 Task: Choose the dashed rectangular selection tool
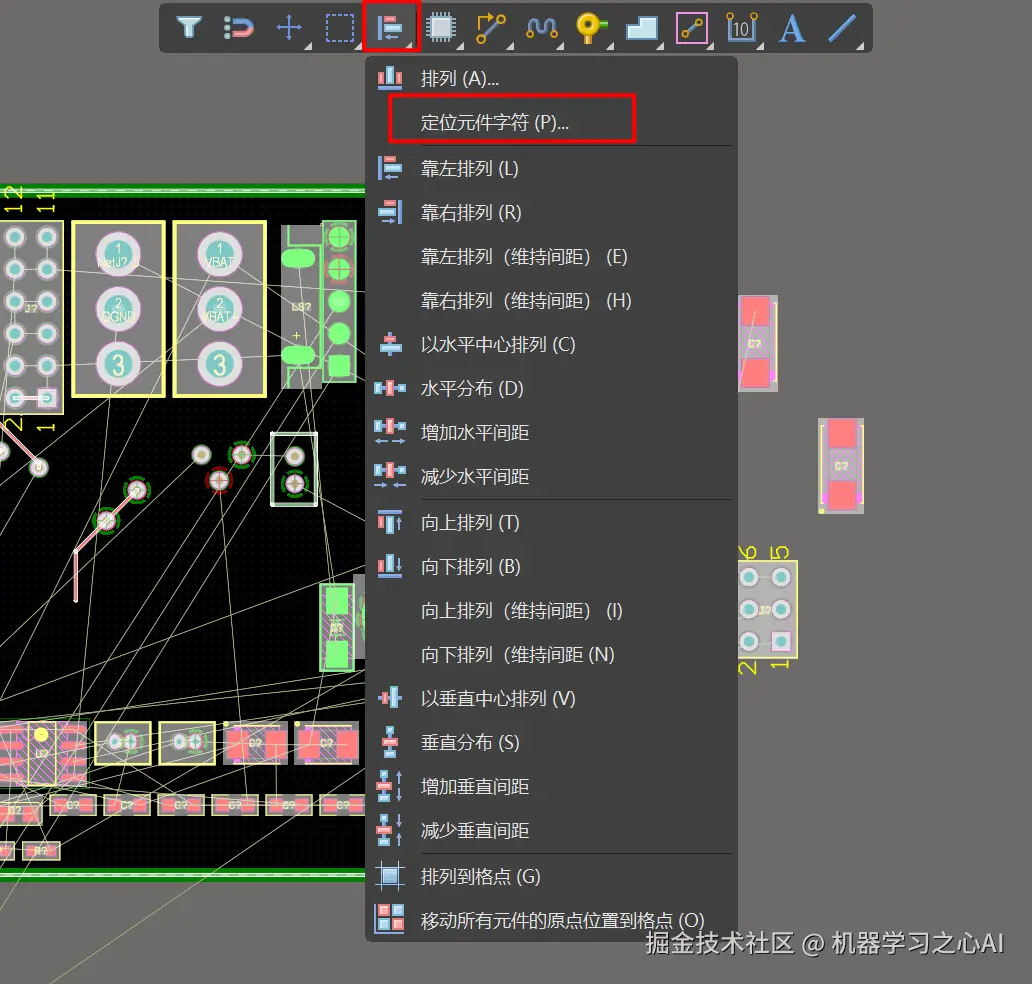339,28
